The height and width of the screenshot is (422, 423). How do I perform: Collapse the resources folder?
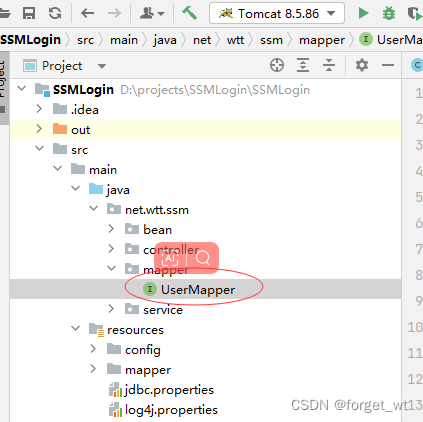(76, 329)
